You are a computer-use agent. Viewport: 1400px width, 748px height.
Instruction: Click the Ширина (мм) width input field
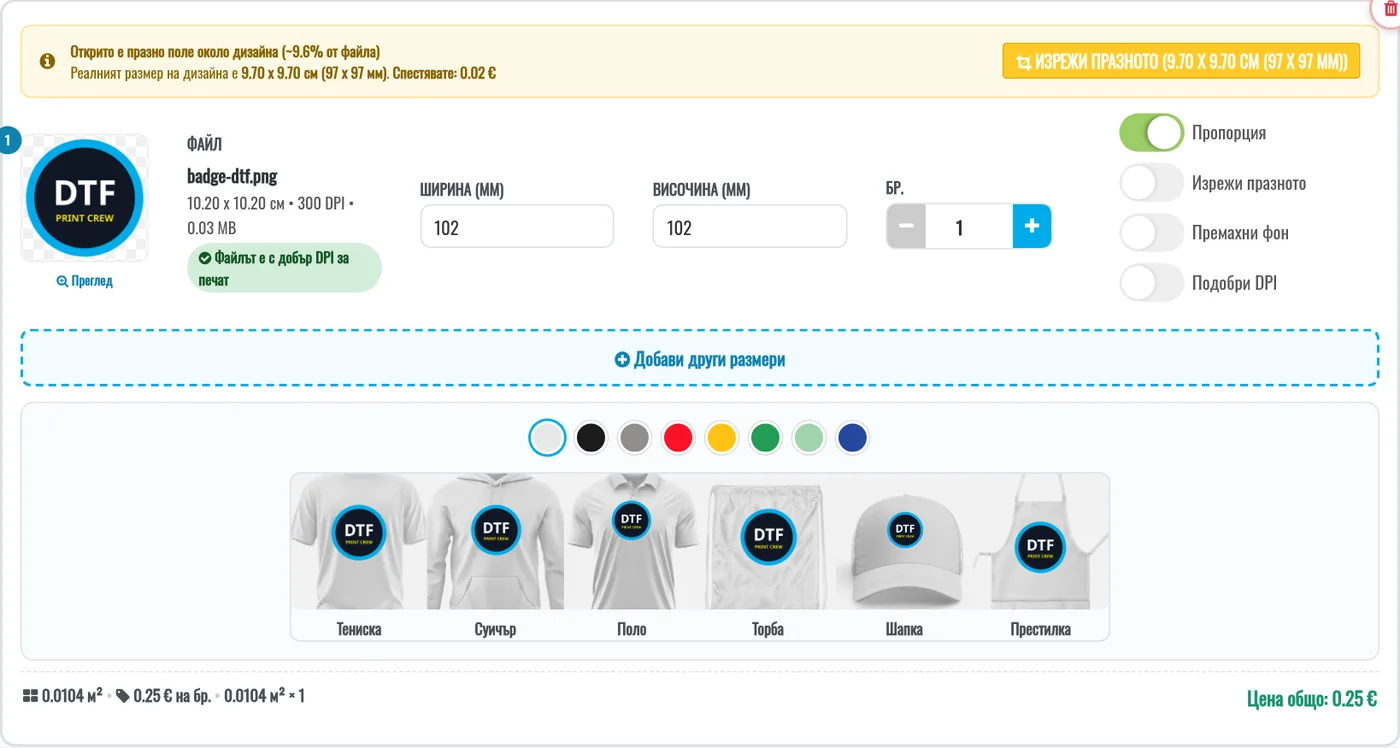(517, 227)
